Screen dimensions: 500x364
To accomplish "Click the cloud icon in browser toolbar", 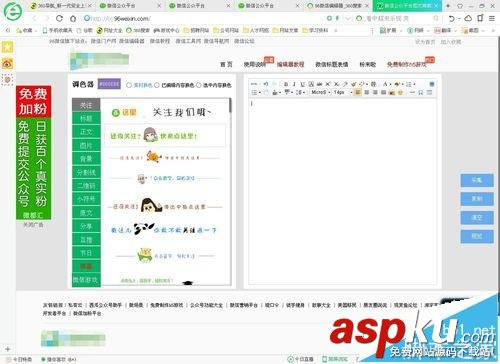I will 468,18.
